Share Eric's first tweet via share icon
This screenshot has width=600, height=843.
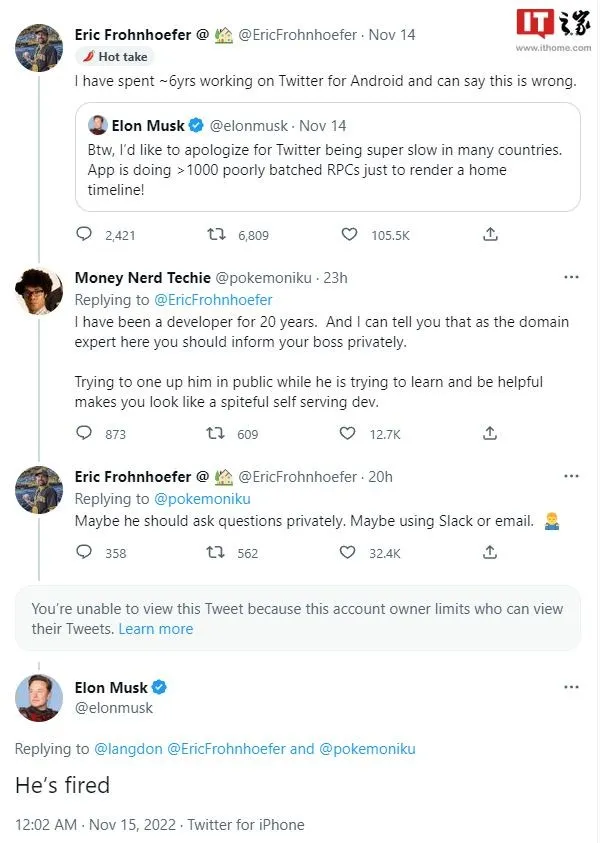[x=490, y=234]
